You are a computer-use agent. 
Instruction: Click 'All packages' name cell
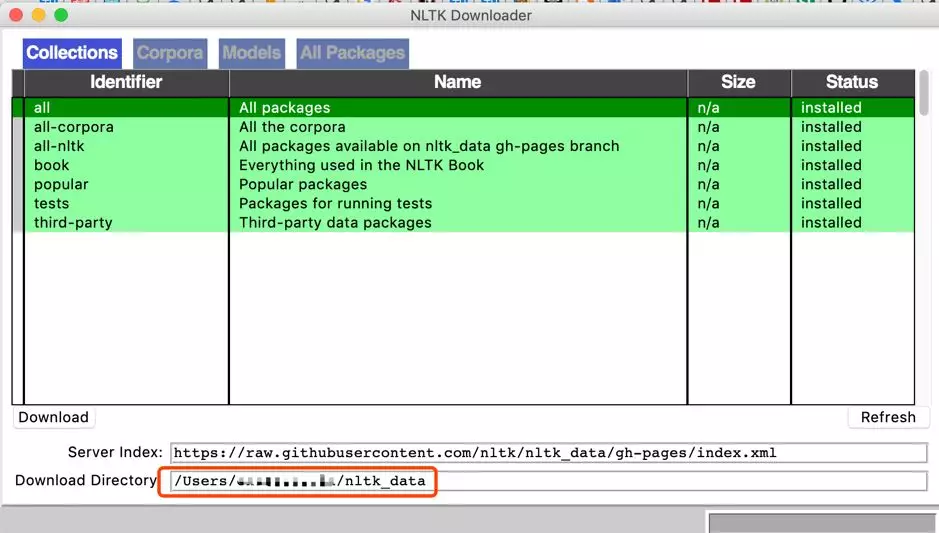284,108
